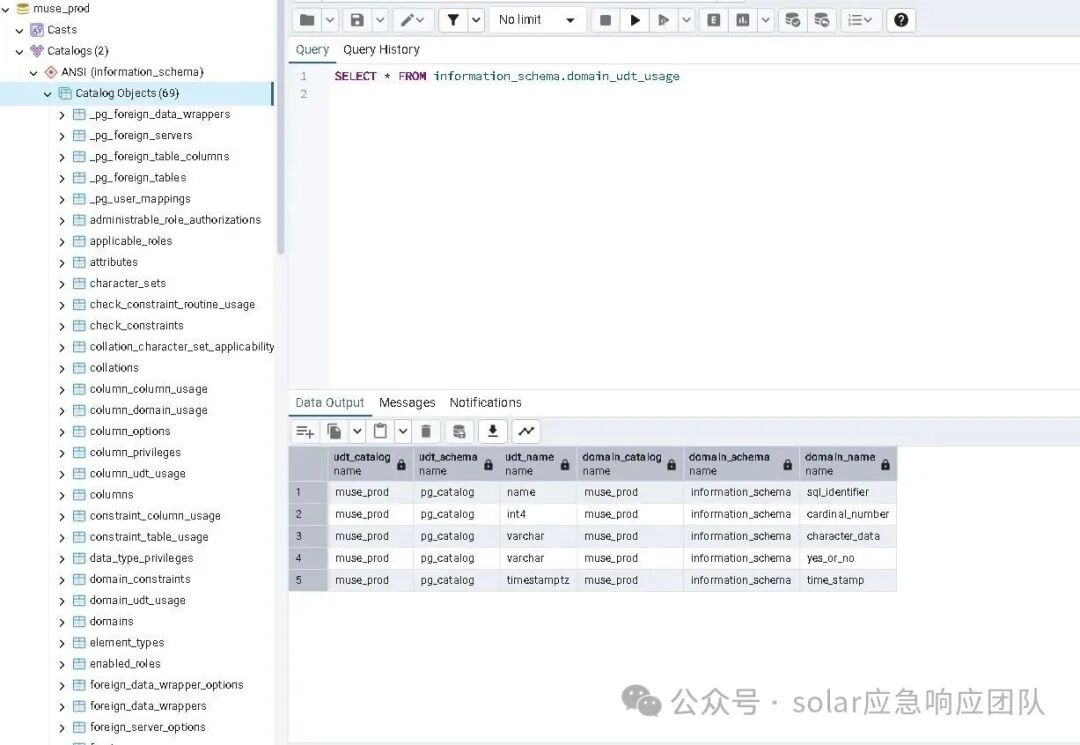Open the Notifications tab
Screen dimensions: 1080x745
(x=486, y=403)
